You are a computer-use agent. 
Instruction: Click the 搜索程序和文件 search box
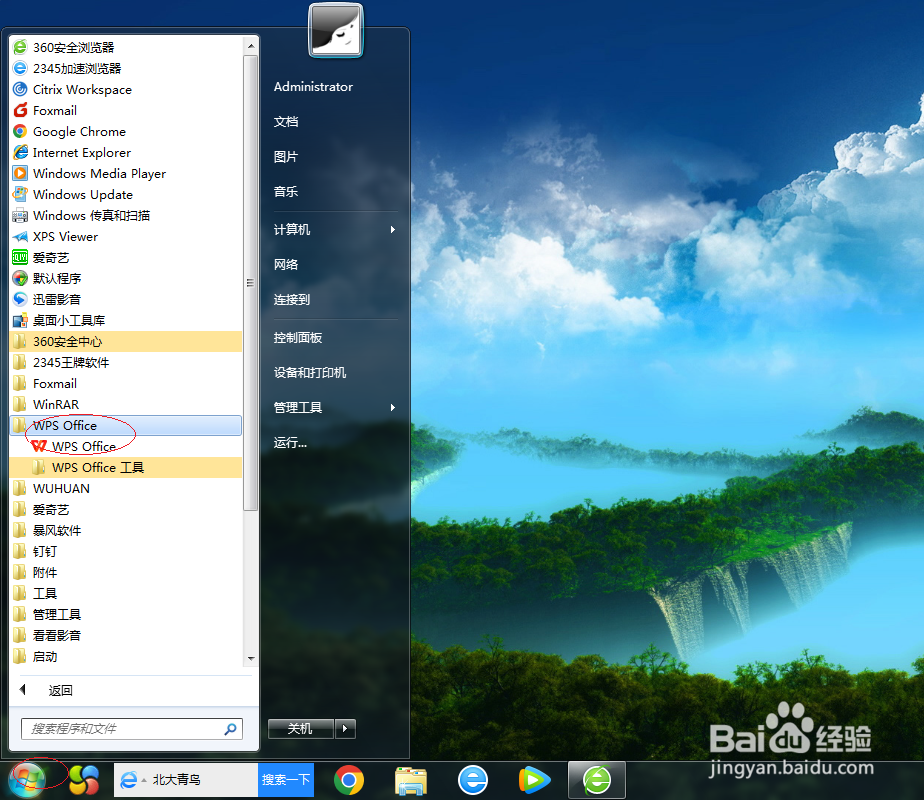pyautogui.click(x=132, y=729)
